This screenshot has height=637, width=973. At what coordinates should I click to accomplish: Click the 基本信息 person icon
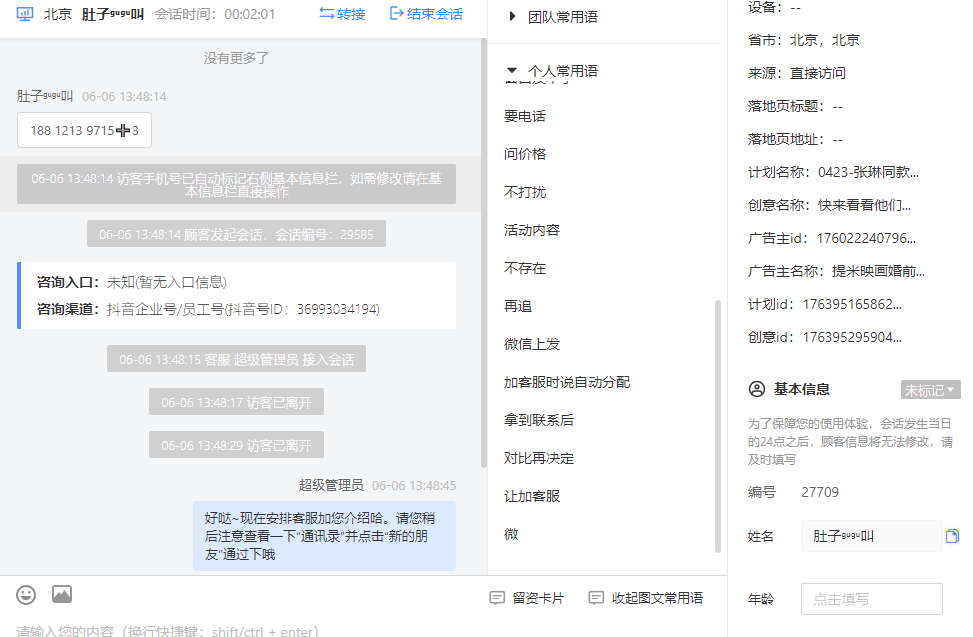coord(757,390)
